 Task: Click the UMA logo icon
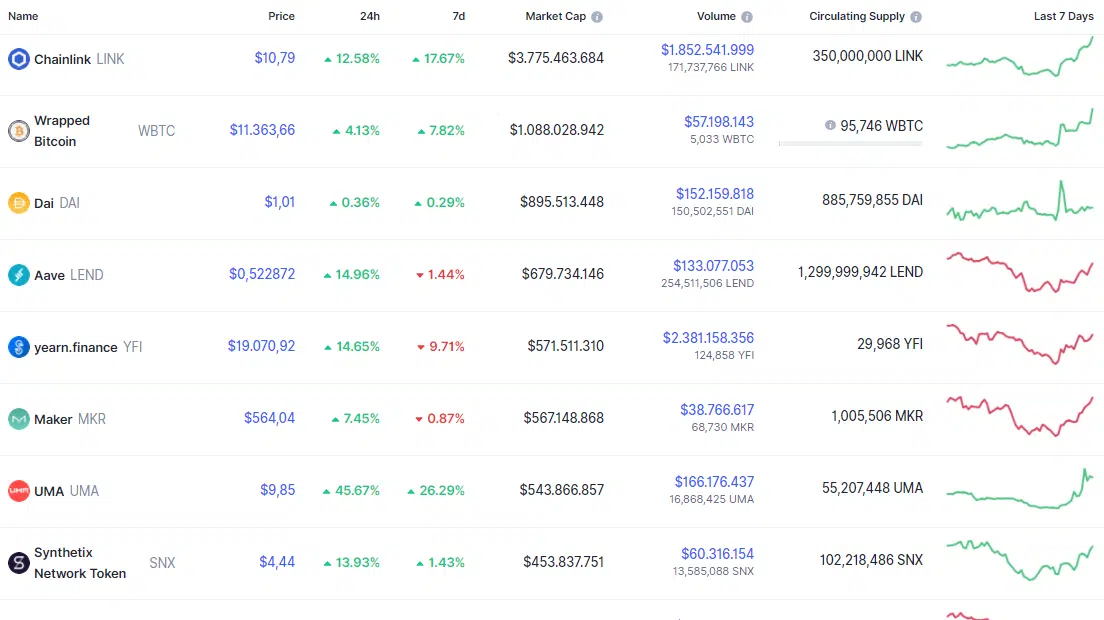18,491
